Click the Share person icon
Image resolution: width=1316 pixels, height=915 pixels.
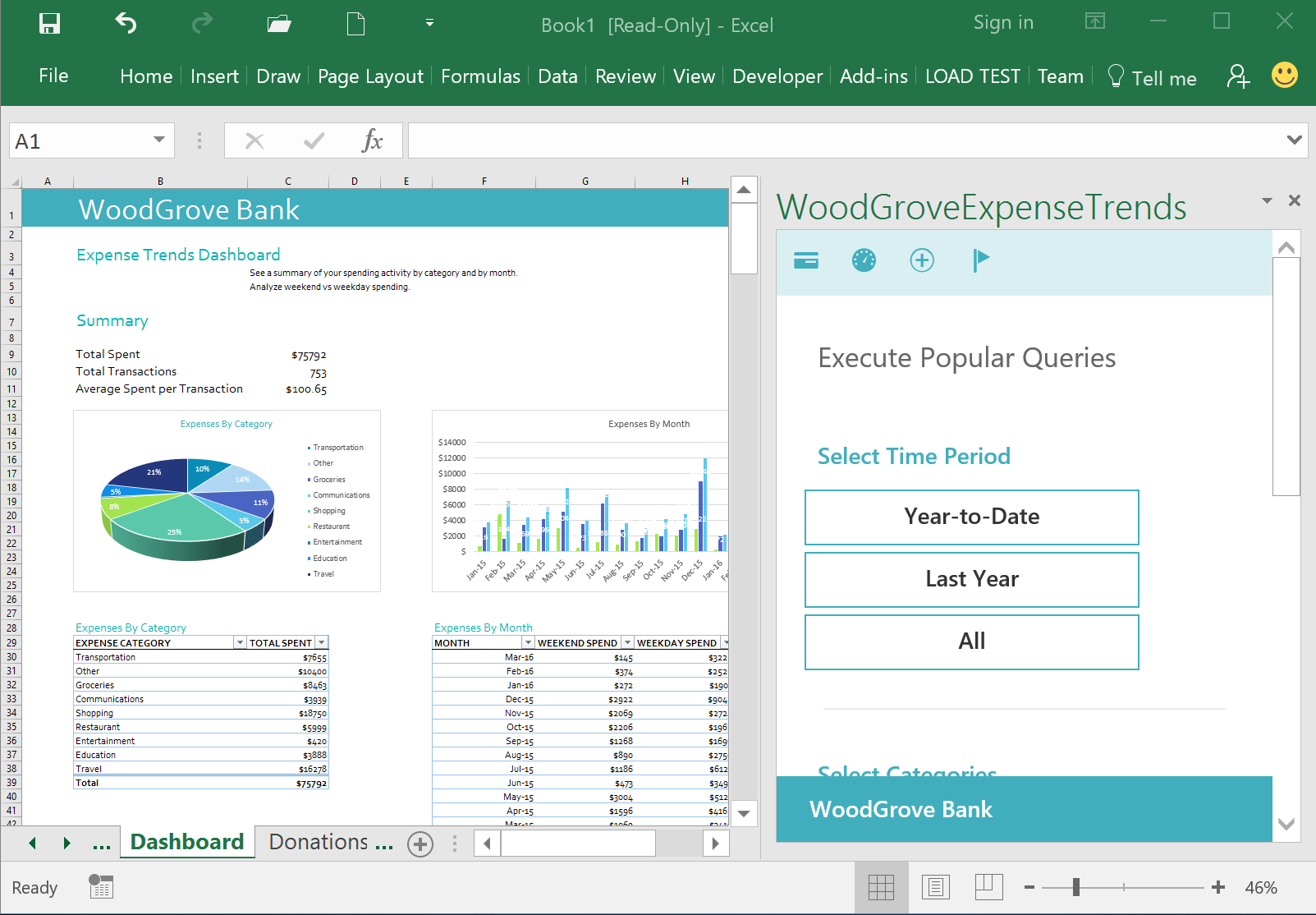pos(1238,76)
